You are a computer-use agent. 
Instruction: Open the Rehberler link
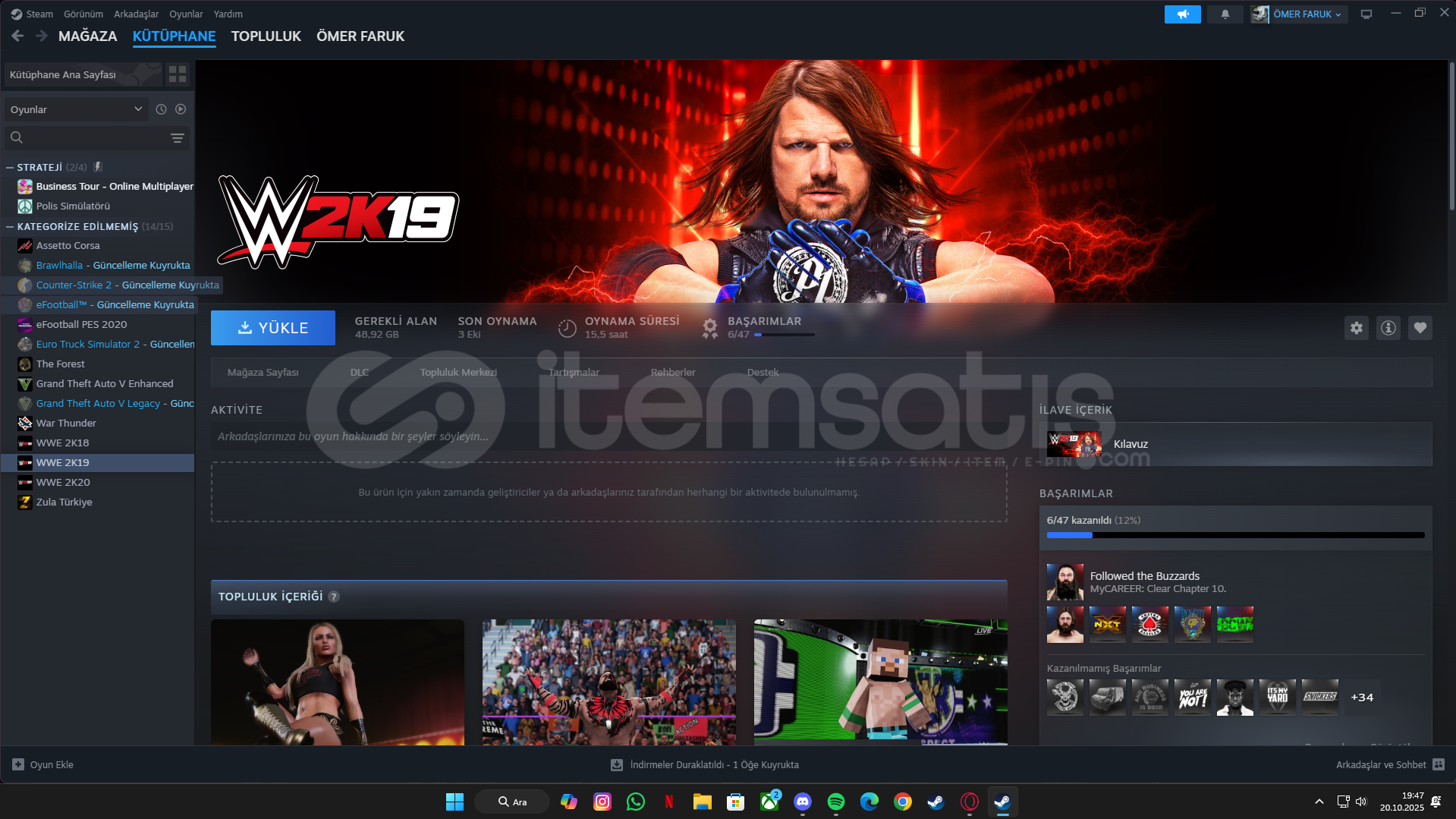673,372
